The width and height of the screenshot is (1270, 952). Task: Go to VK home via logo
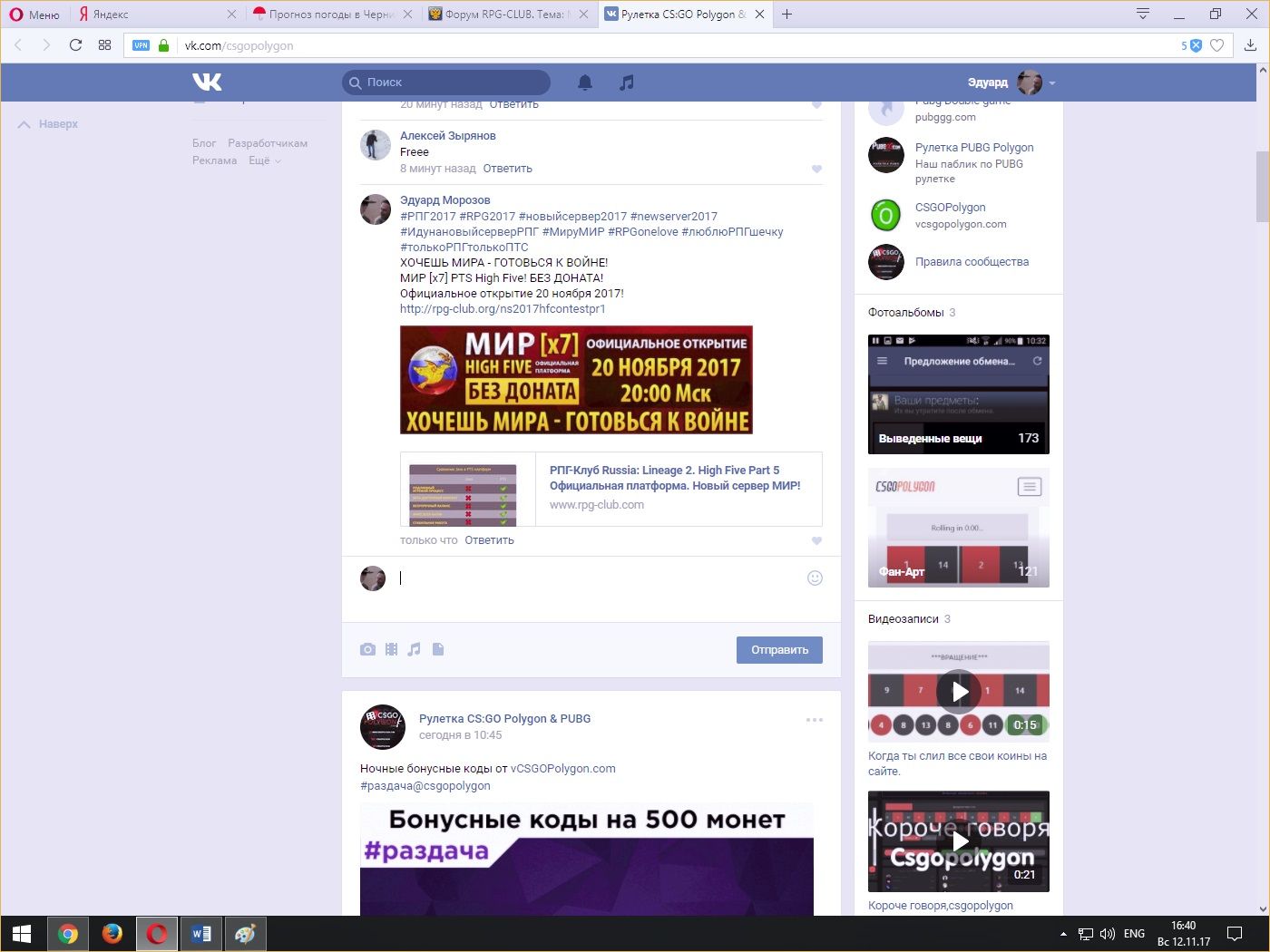(207, 83)
